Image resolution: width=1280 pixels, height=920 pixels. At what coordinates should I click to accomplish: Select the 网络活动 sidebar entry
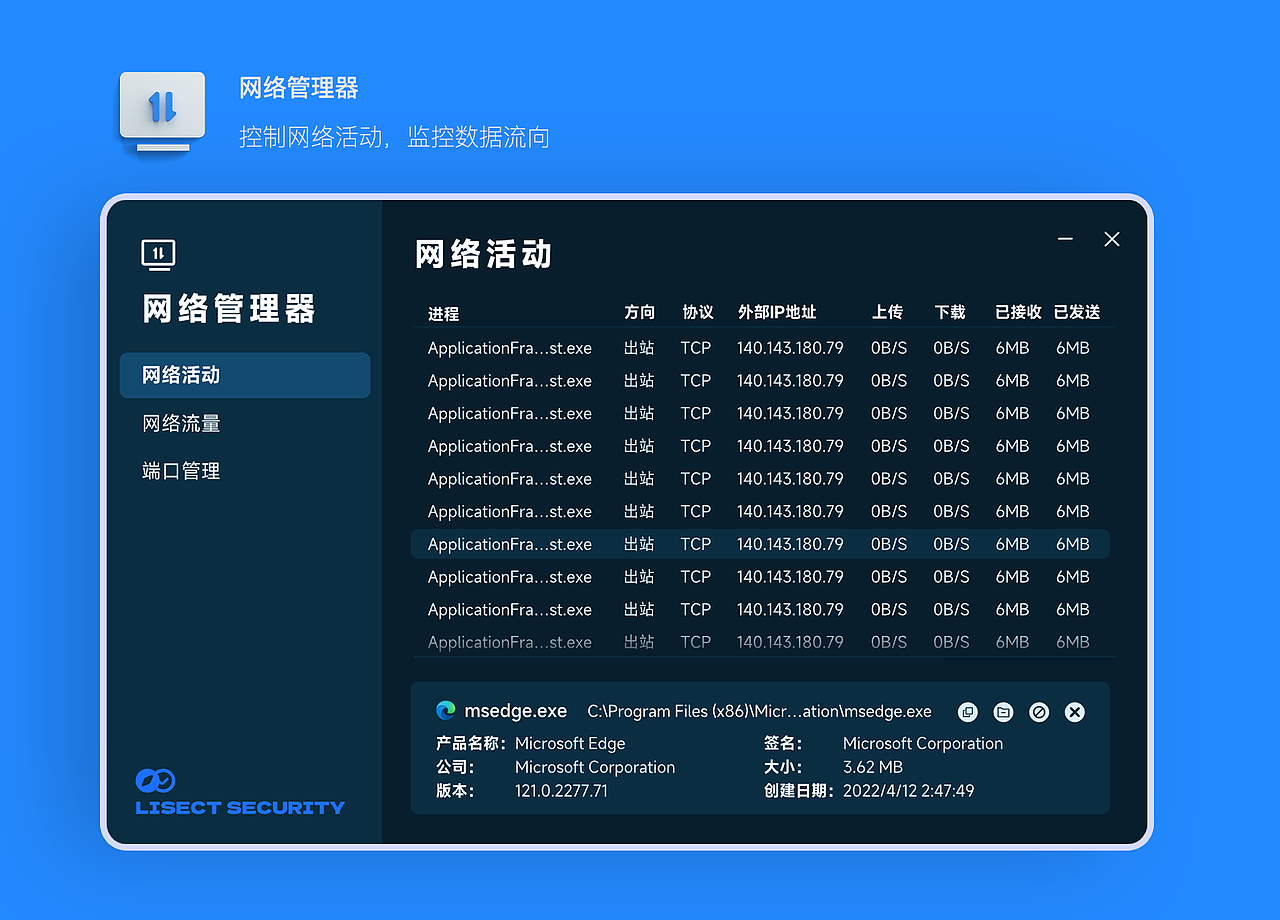180,375
